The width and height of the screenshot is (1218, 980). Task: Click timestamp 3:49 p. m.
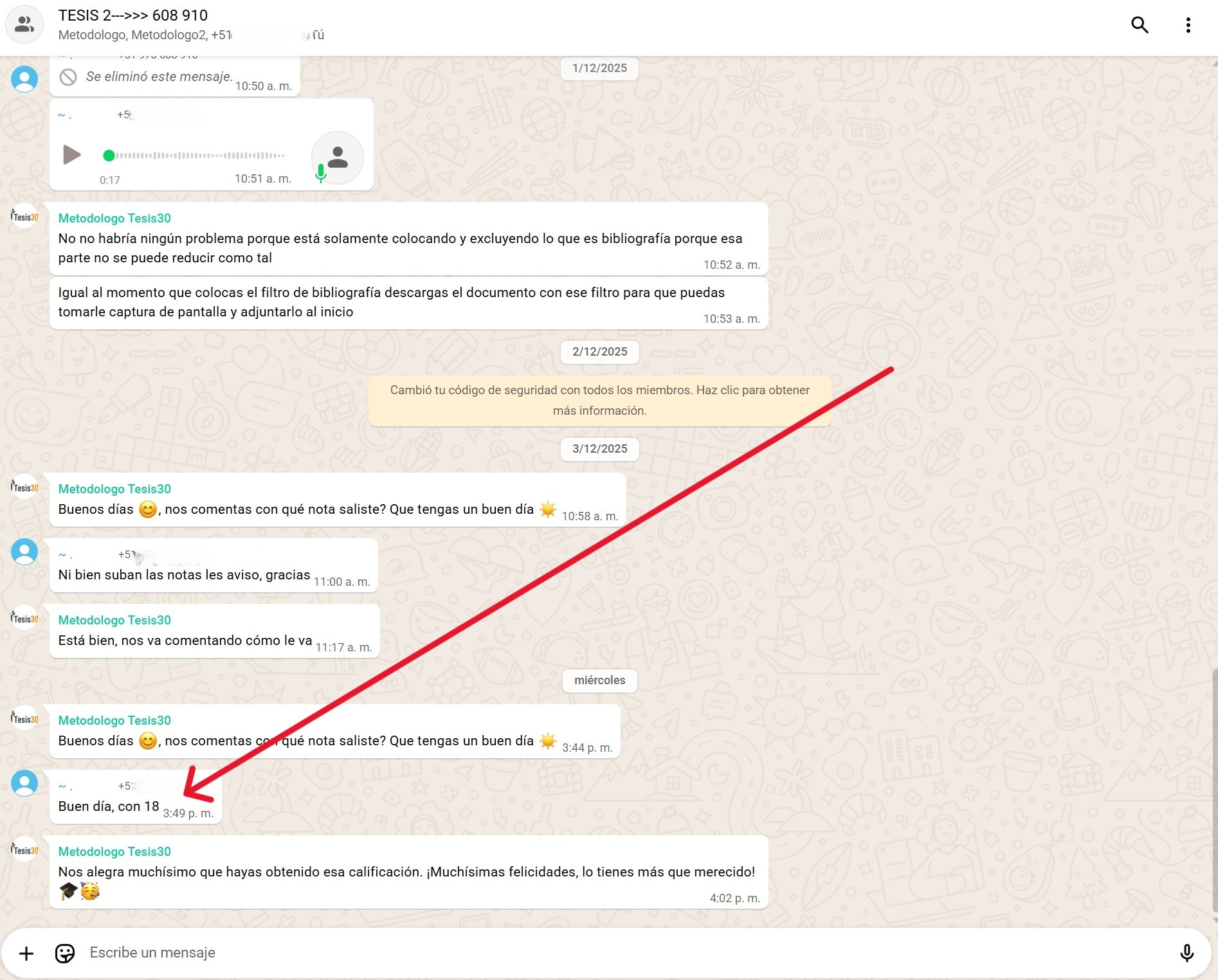pos(188,813)
